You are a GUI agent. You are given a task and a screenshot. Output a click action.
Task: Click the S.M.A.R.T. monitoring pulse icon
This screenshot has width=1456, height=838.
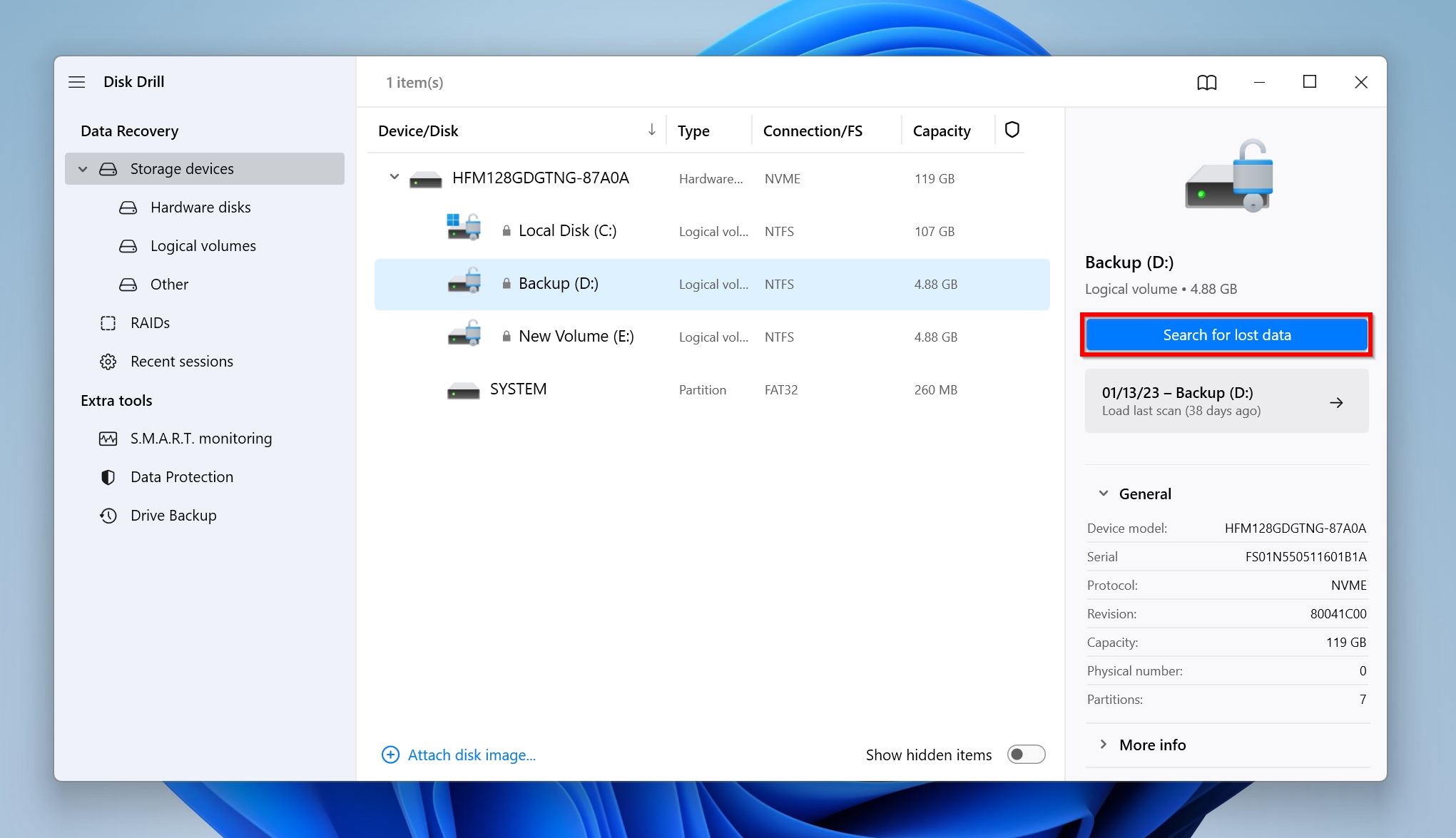point(108,439)
